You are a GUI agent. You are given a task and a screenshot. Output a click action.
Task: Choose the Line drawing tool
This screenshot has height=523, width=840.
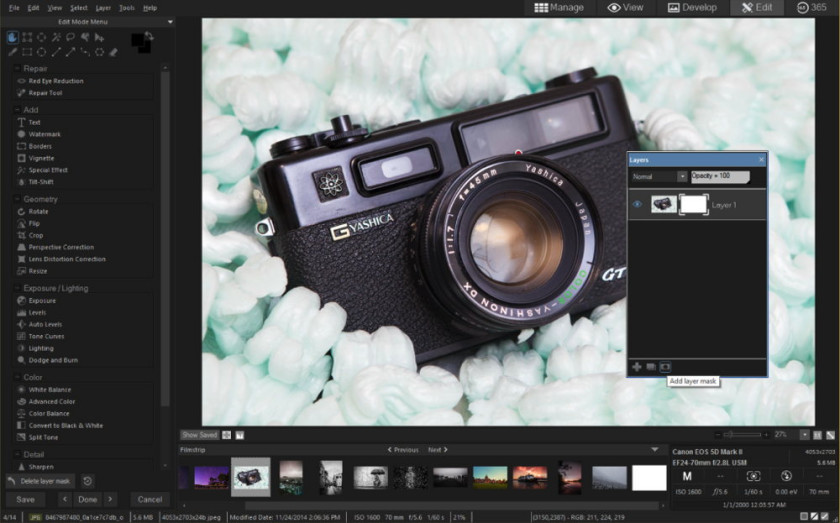tap(56, 52)
